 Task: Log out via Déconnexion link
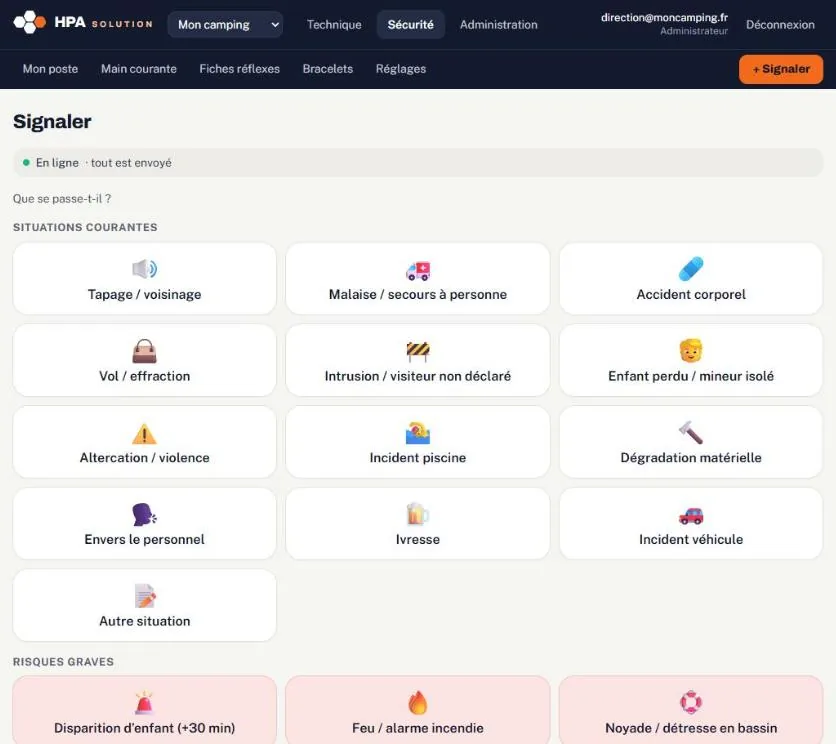pos(780,25)
